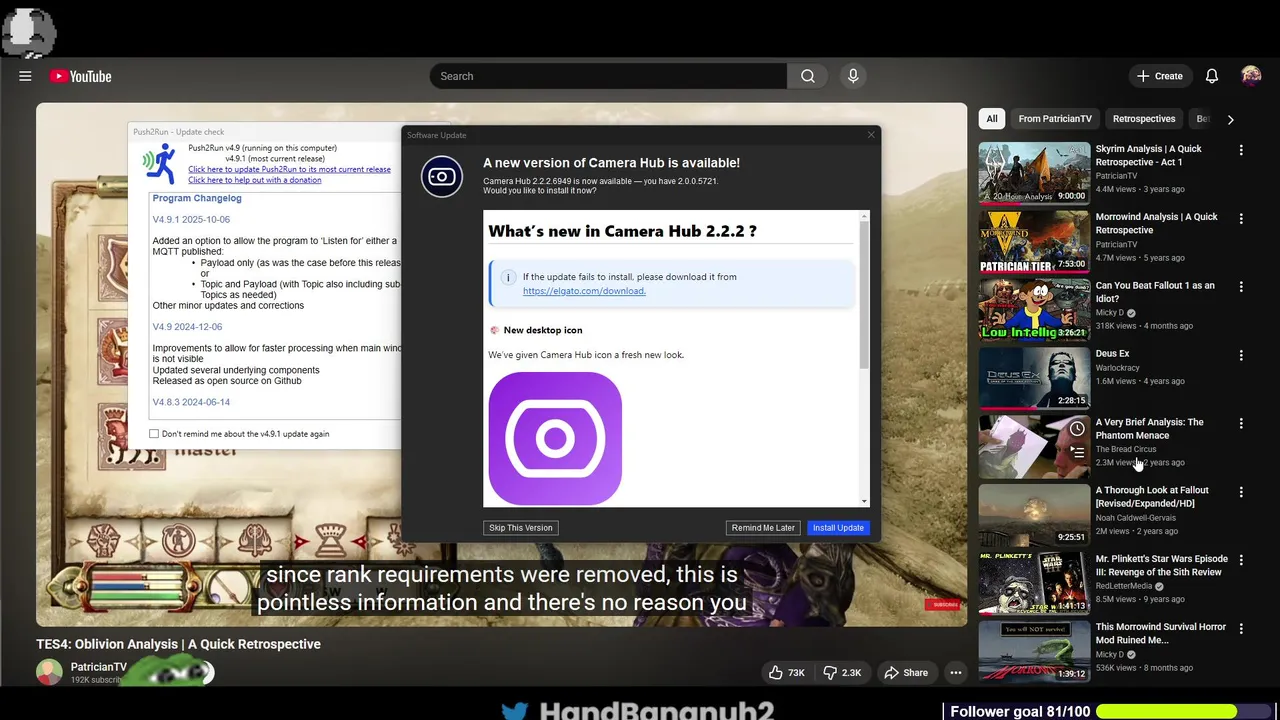Open the Skyrim Analysis video thumbnail
The height and width of the screenshot is (720, 1280).
pos(1034,173)
